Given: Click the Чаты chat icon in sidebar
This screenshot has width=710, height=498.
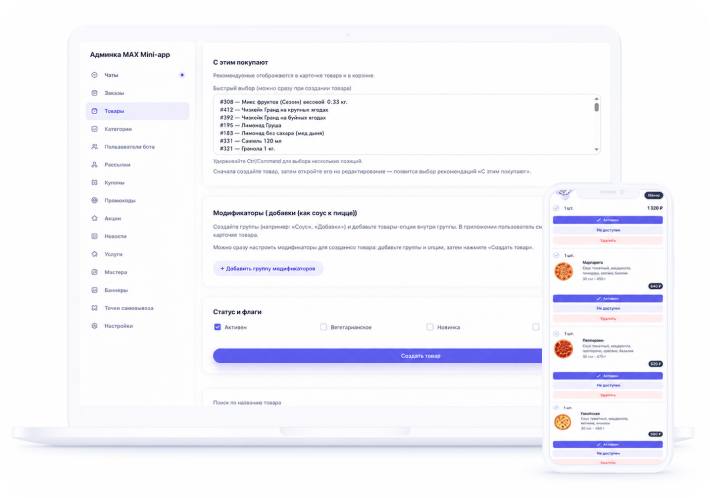Looking at the screenshot, I should [94, 75].
